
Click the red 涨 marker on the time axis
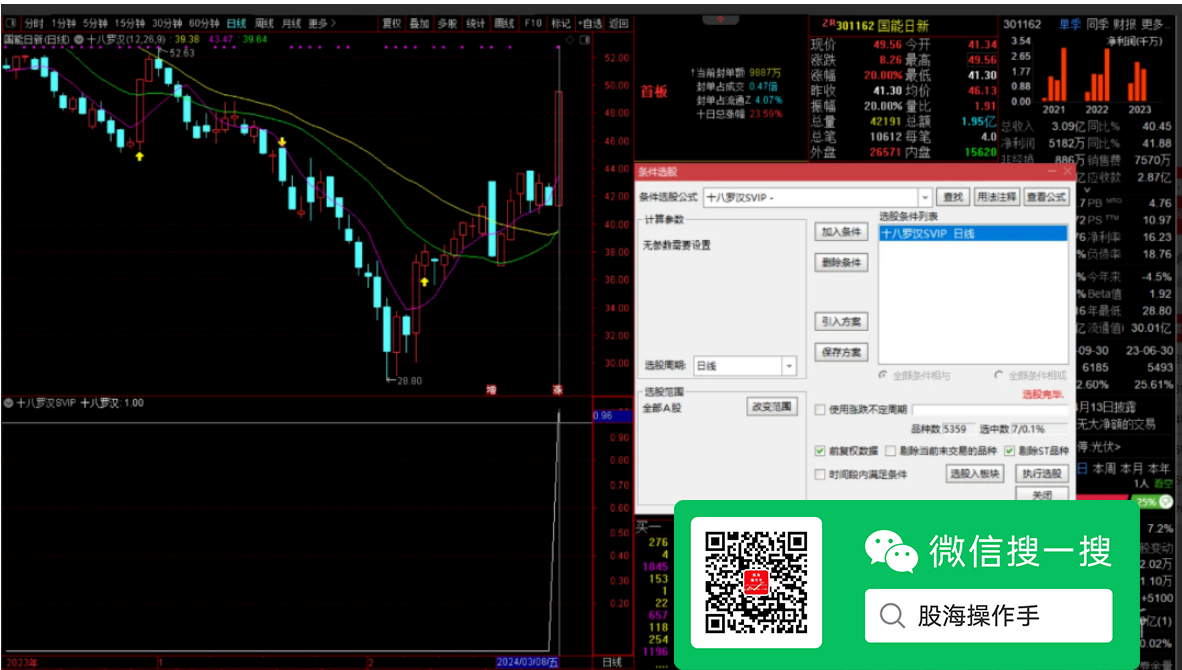[x=558, y=390]
